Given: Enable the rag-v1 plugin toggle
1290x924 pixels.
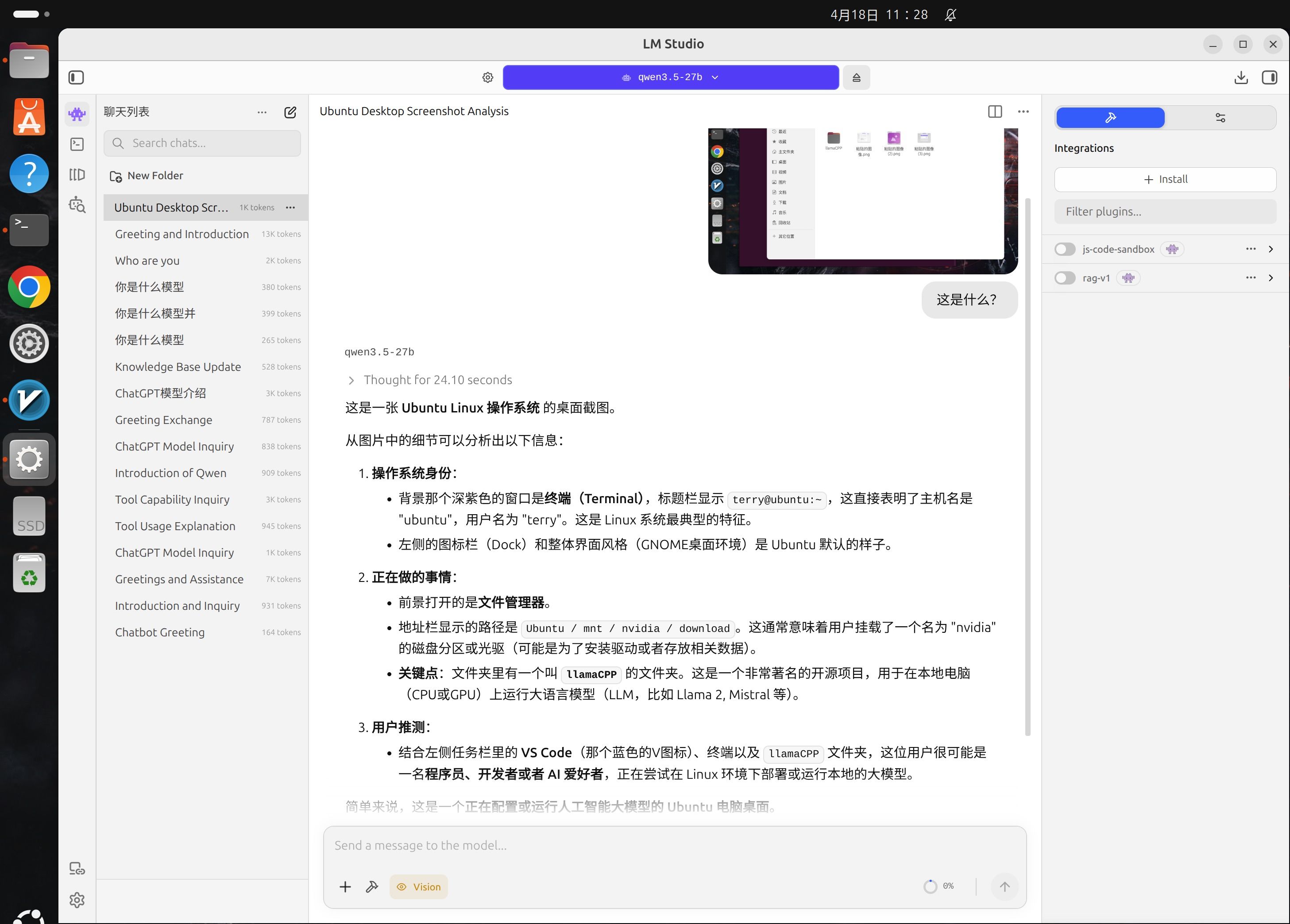Looking at the screenshot, I should pyautogui.click(x=1065, y=278).
